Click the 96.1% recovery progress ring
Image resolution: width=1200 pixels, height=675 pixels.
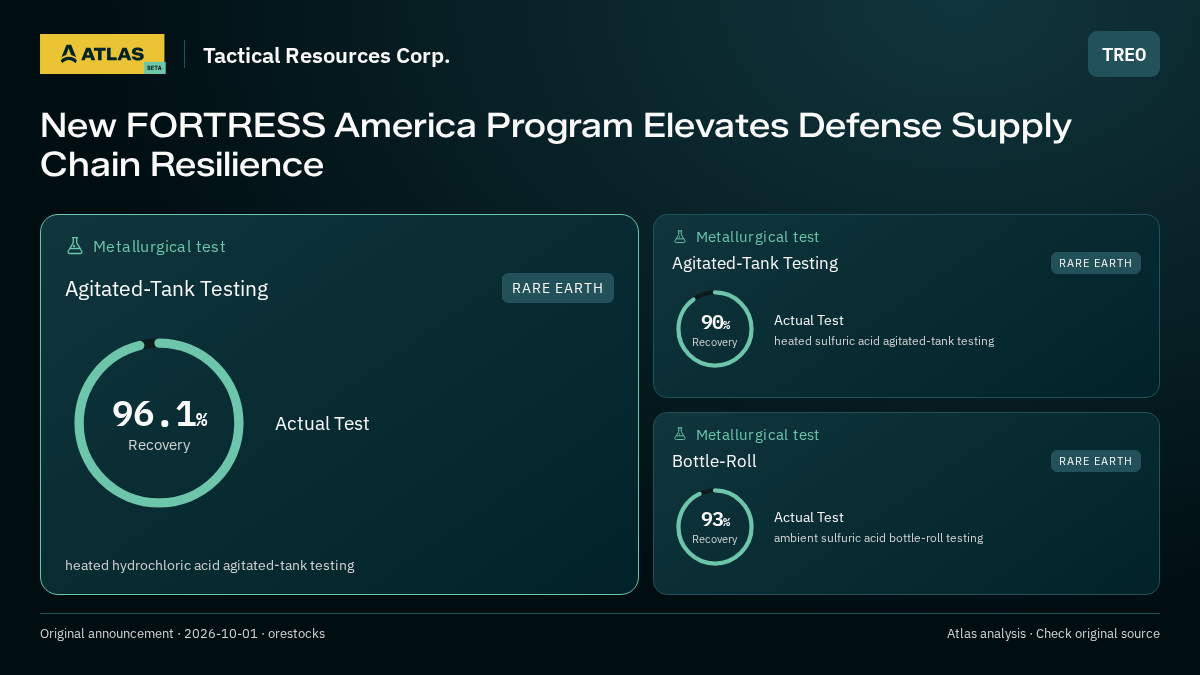(159, 423)
